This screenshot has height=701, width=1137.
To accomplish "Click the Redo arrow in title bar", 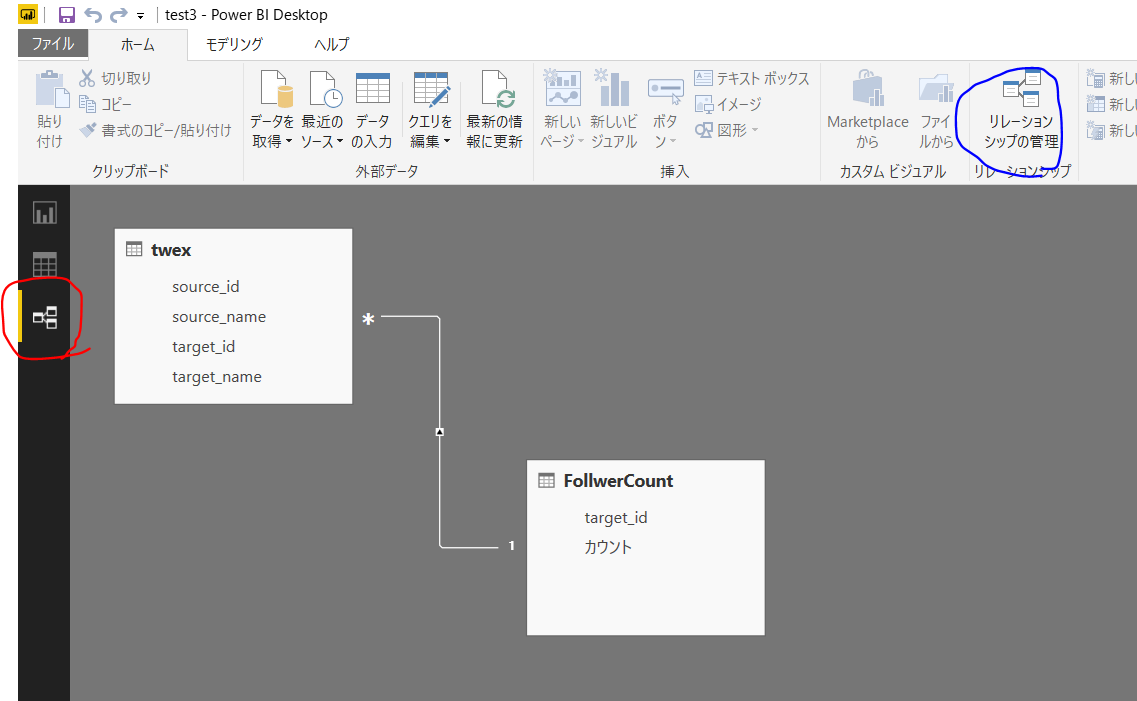I will pyautogui.click(x=118, y=14).
